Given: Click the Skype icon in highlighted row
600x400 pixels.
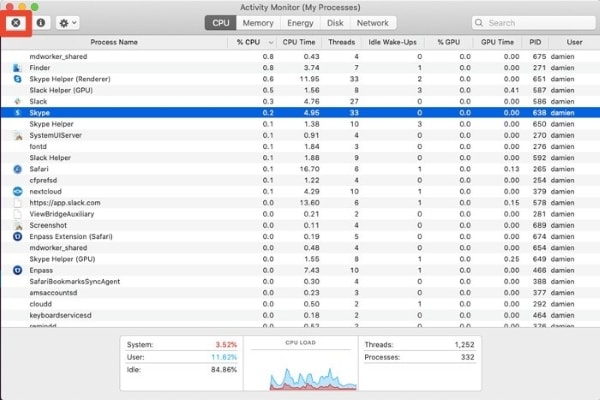Looking at the screenshot, I should pos(17,113).
